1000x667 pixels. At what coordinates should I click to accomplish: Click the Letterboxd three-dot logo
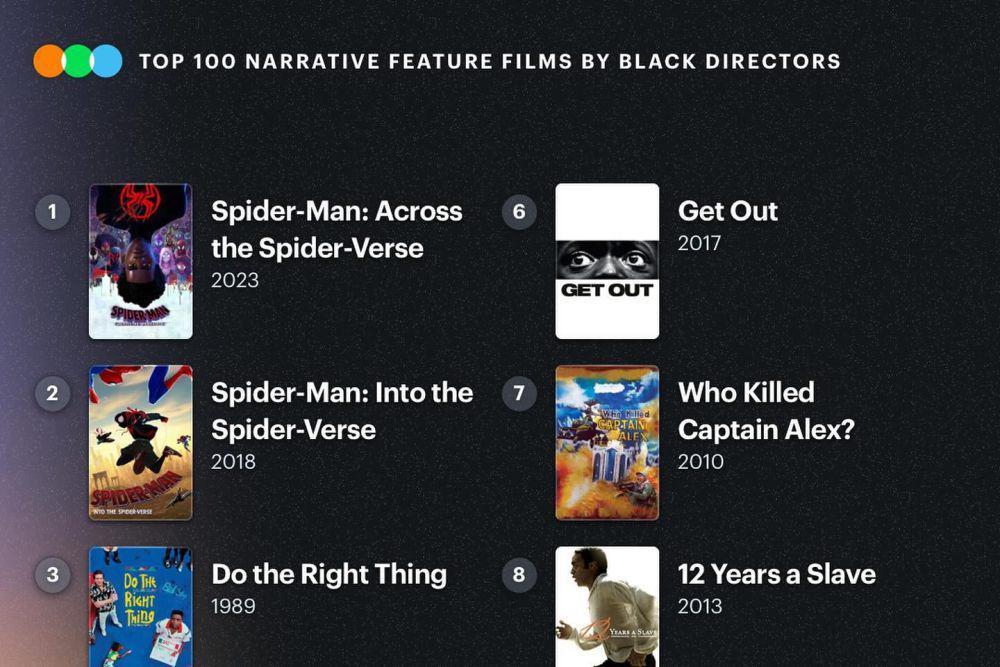(78, 61)
